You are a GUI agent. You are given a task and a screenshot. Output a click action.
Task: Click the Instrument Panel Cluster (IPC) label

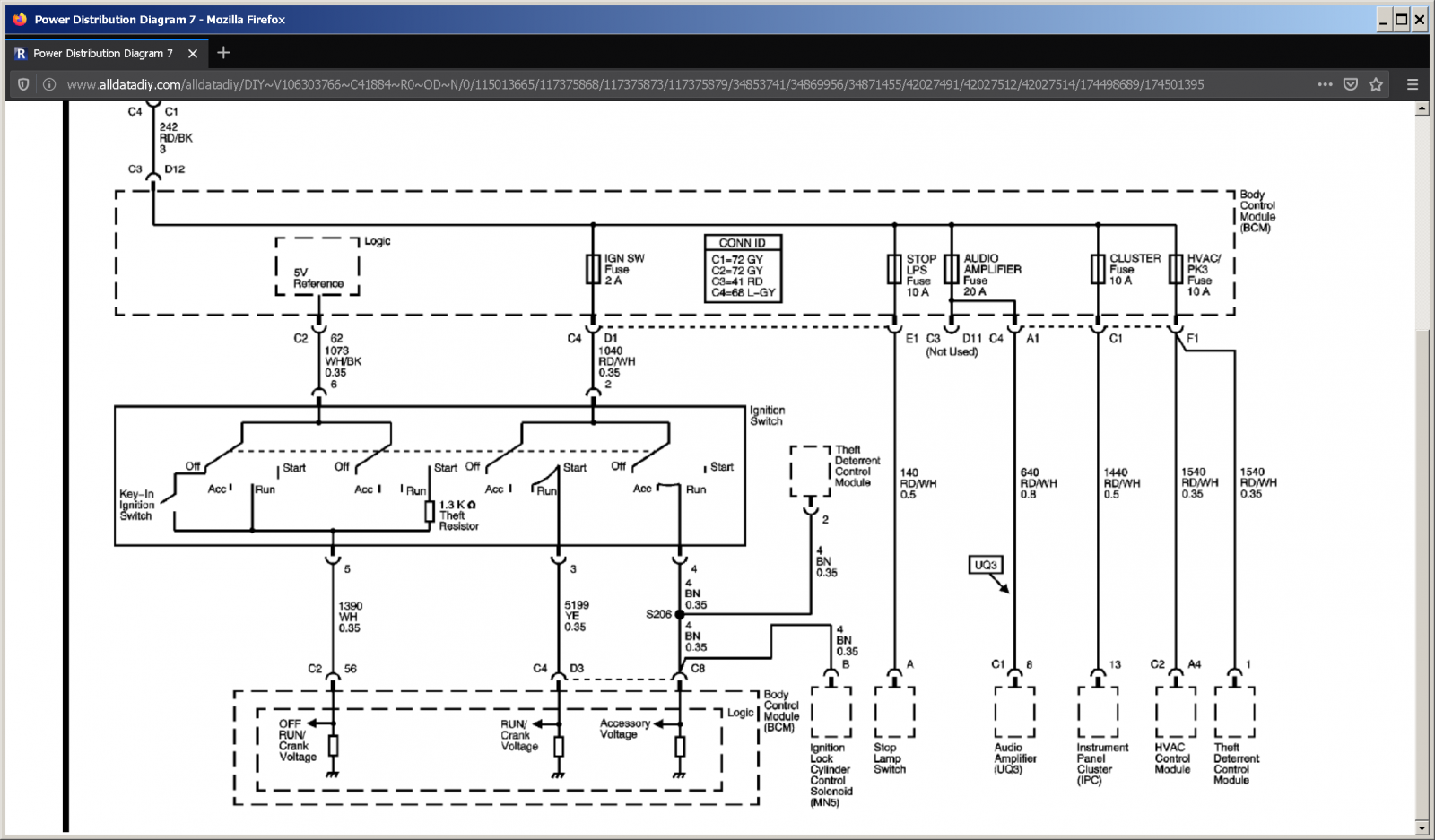point(1102,764)
